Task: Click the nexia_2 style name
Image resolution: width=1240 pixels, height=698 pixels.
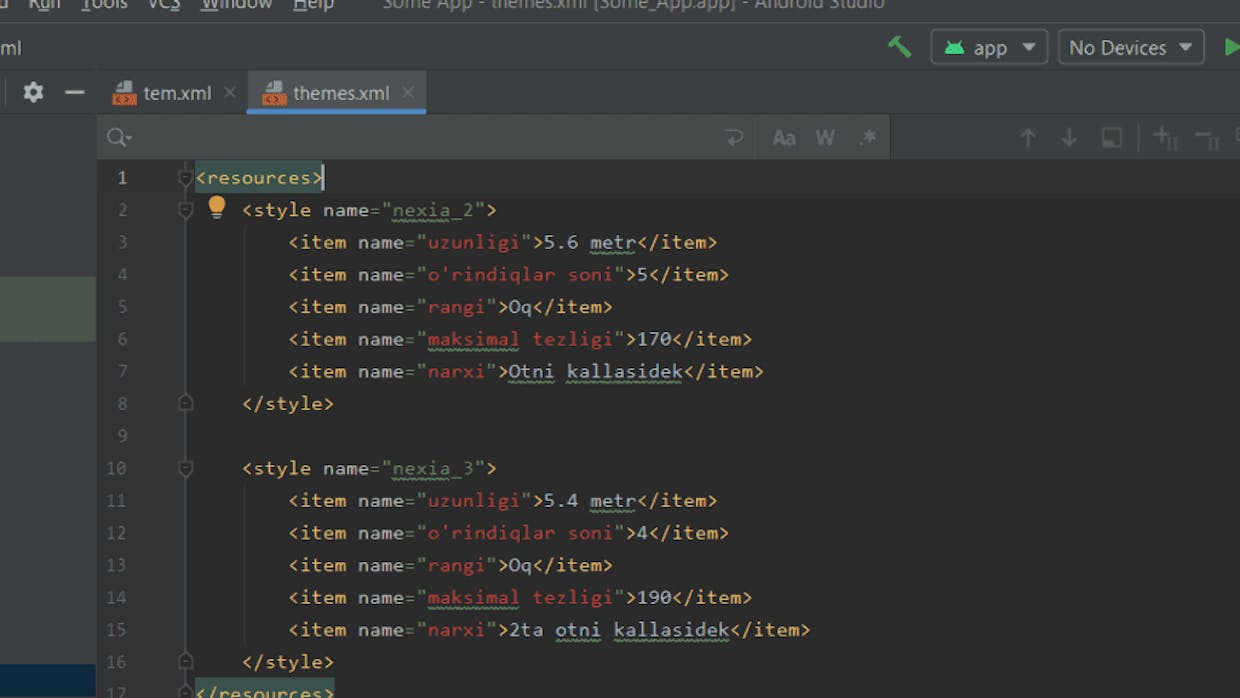Action: [x=439, y=210]
